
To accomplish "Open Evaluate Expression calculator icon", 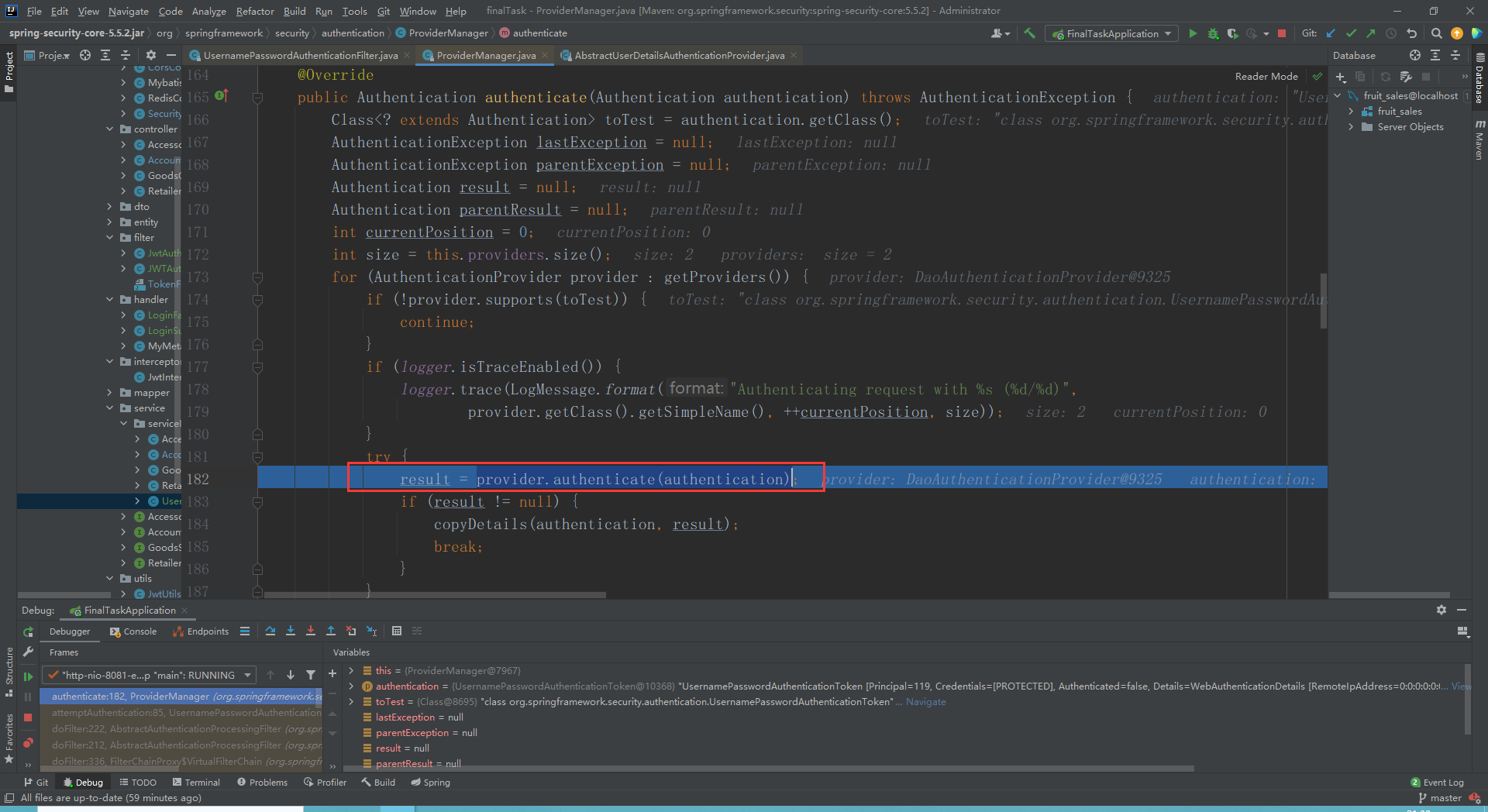I will [397, 631].
